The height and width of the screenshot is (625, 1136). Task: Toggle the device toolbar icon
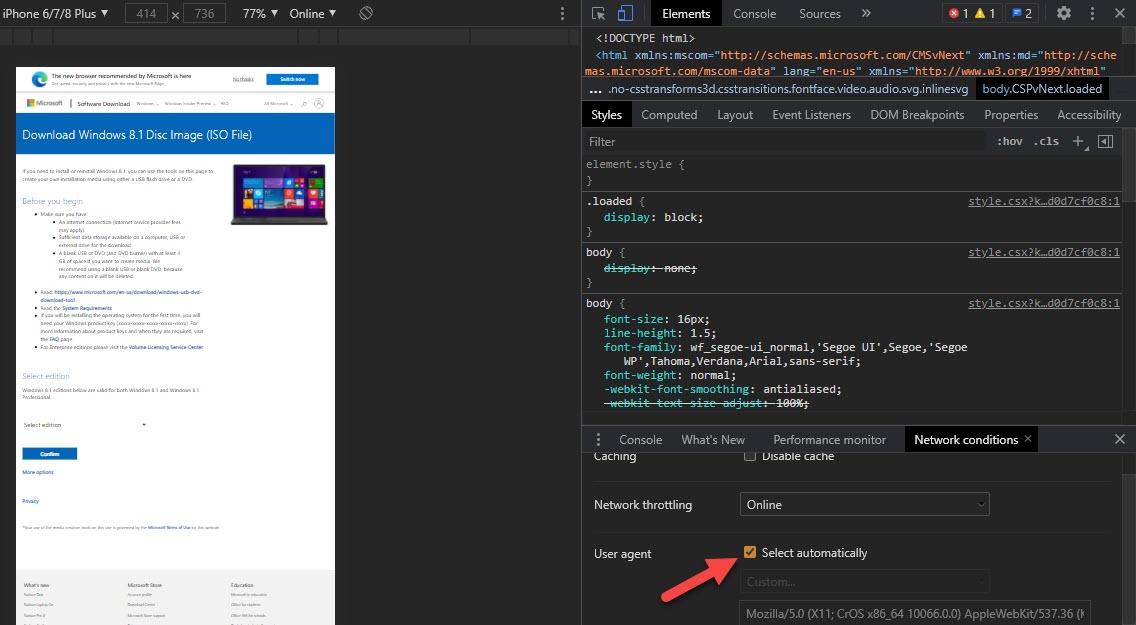[625, 14]
